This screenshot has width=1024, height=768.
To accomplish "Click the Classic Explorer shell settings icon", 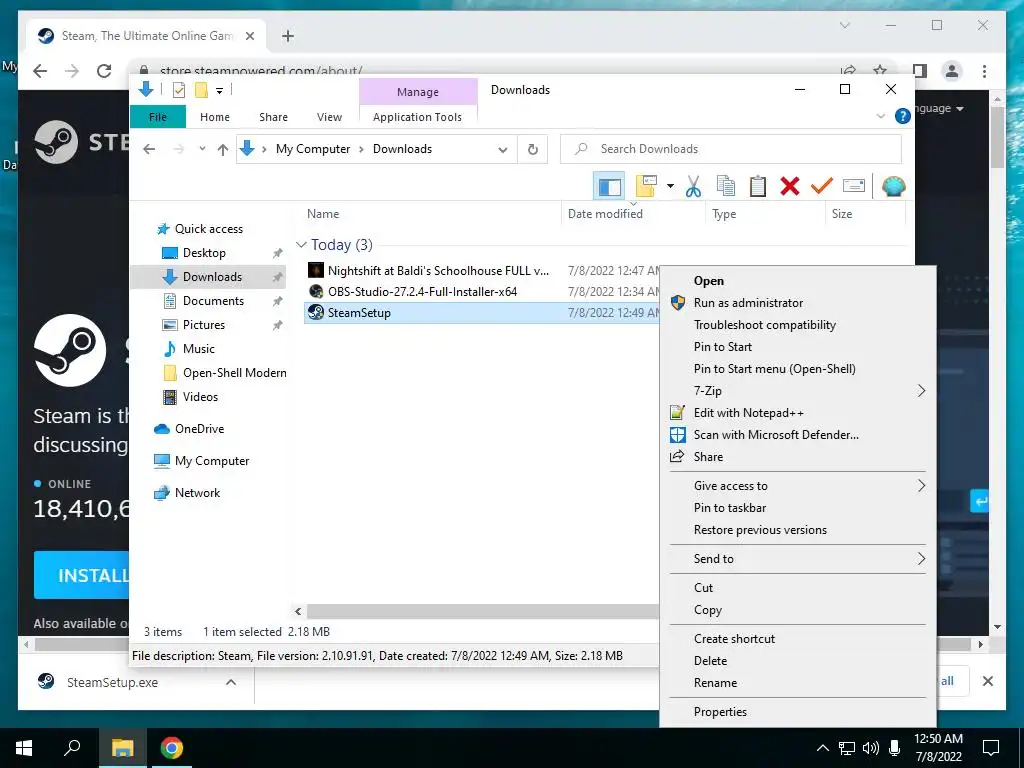I will coord(893,187).
